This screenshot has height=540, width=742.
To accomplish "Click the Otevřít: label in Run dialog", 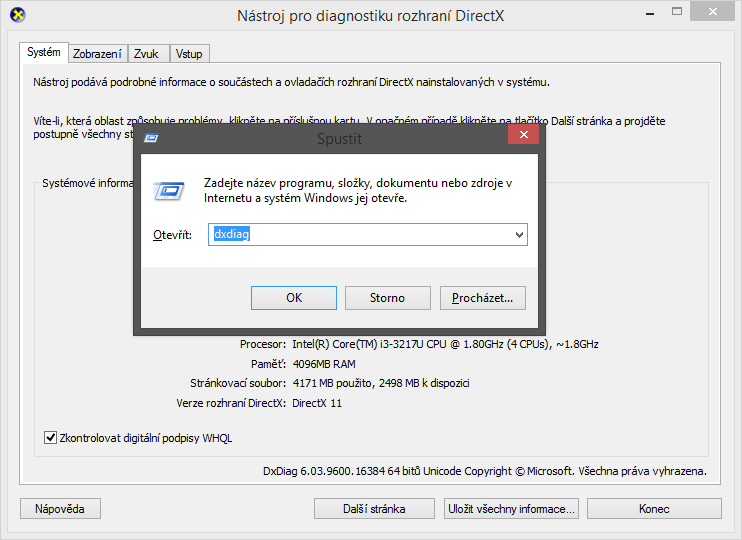I will (172, 235).
